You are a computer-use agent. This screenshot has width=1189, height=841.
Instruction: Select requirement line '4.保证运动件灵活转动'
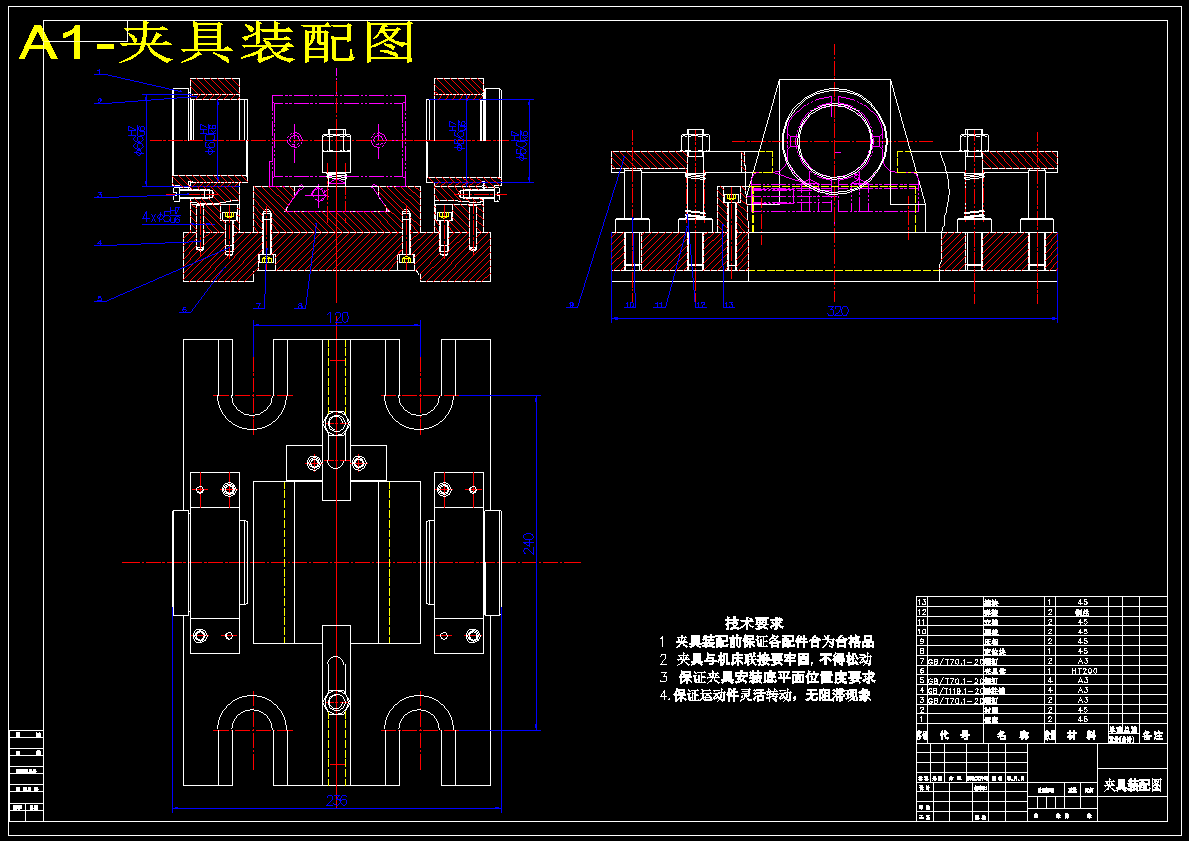point(764,695)
